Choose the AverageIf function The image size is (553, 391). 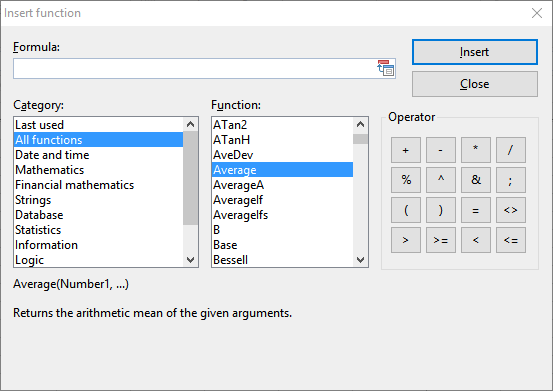(282, 200)
